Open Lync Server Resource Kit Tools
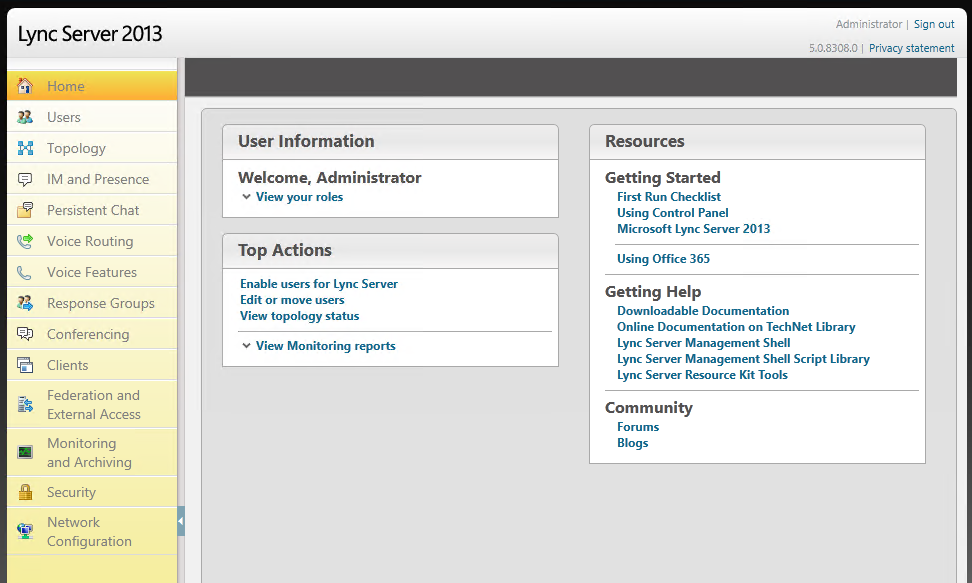 [x=702, y=375]
